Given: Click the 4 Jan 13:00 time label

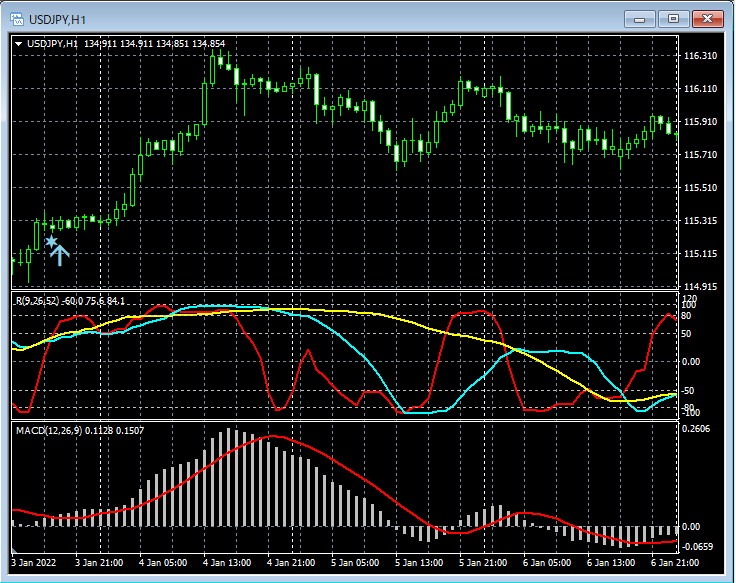Looking at the screenshot, I should (227, 564).
